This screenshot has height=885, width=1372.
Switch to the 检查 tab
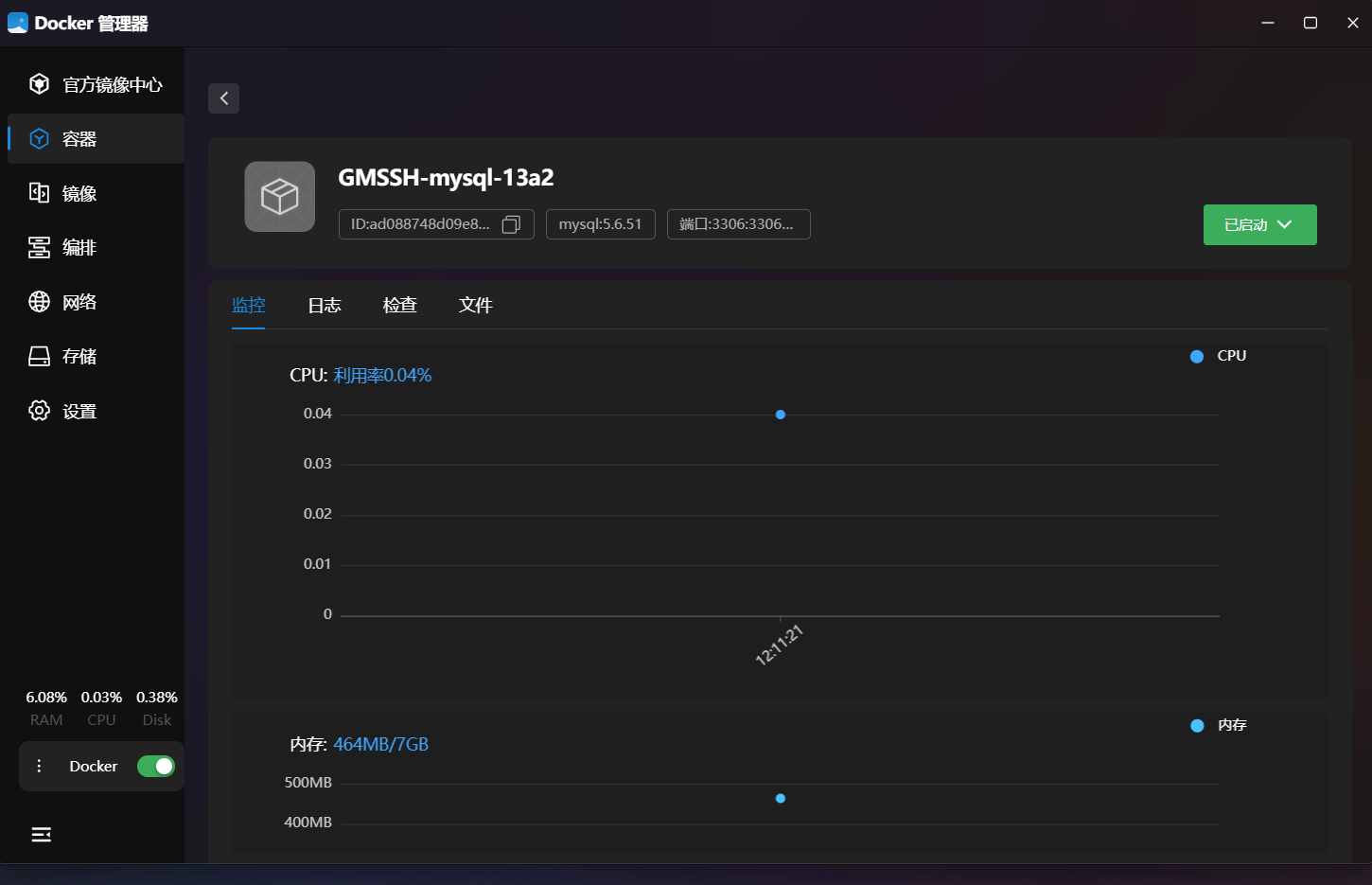coord(400,305)
